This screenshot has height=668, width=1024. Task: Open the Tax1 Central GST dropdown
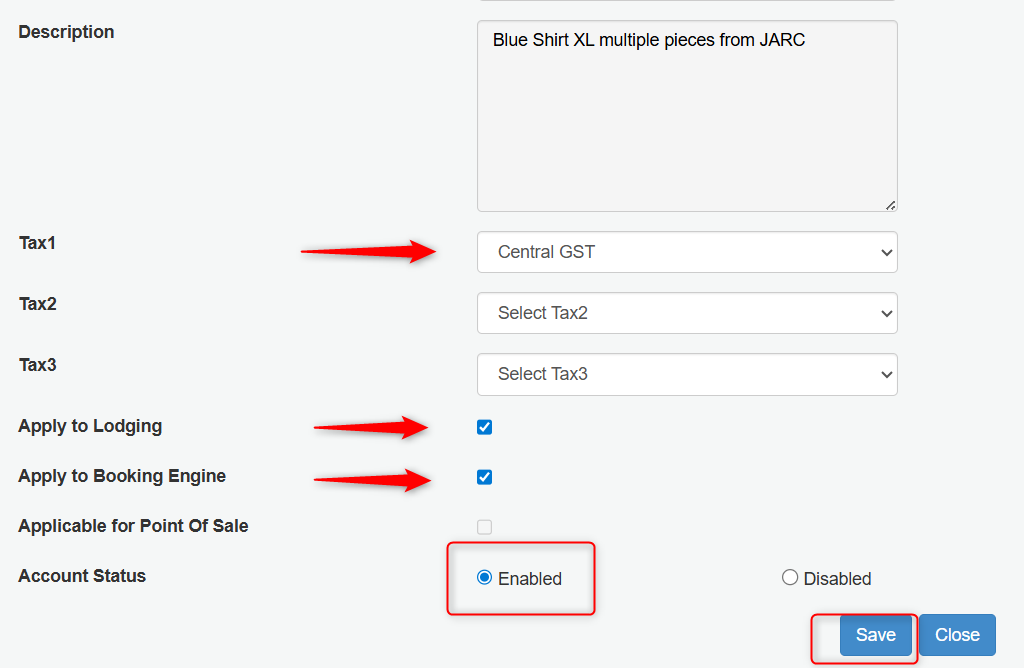[x=687, y=252]
